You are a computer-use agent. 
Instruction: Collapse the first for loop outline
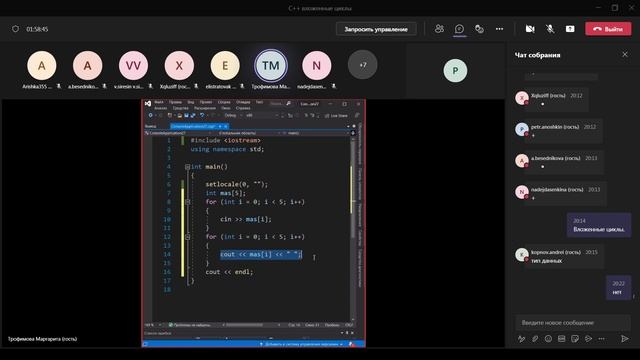pyautogui.click(x=187, y=202)
